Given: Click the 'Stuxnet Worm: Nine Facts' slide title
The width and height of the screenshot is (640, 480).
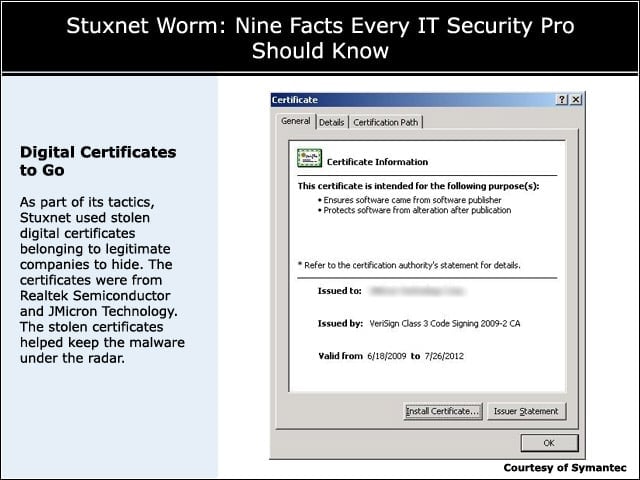Looking at the screenshot, I should (x=320, y=38).
